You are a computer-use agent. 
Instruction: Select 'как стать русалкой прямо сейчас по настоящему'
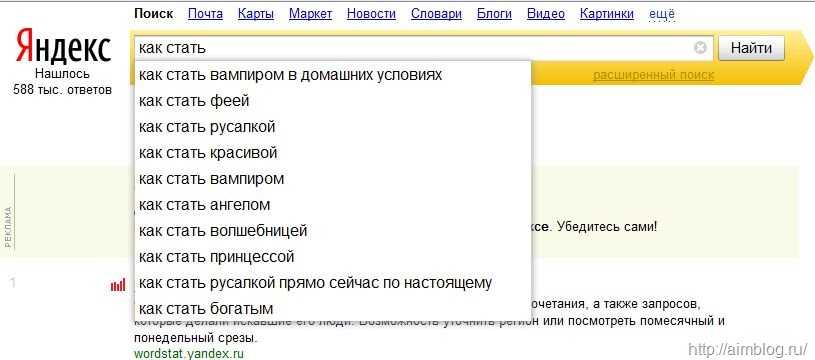point(333,283)
